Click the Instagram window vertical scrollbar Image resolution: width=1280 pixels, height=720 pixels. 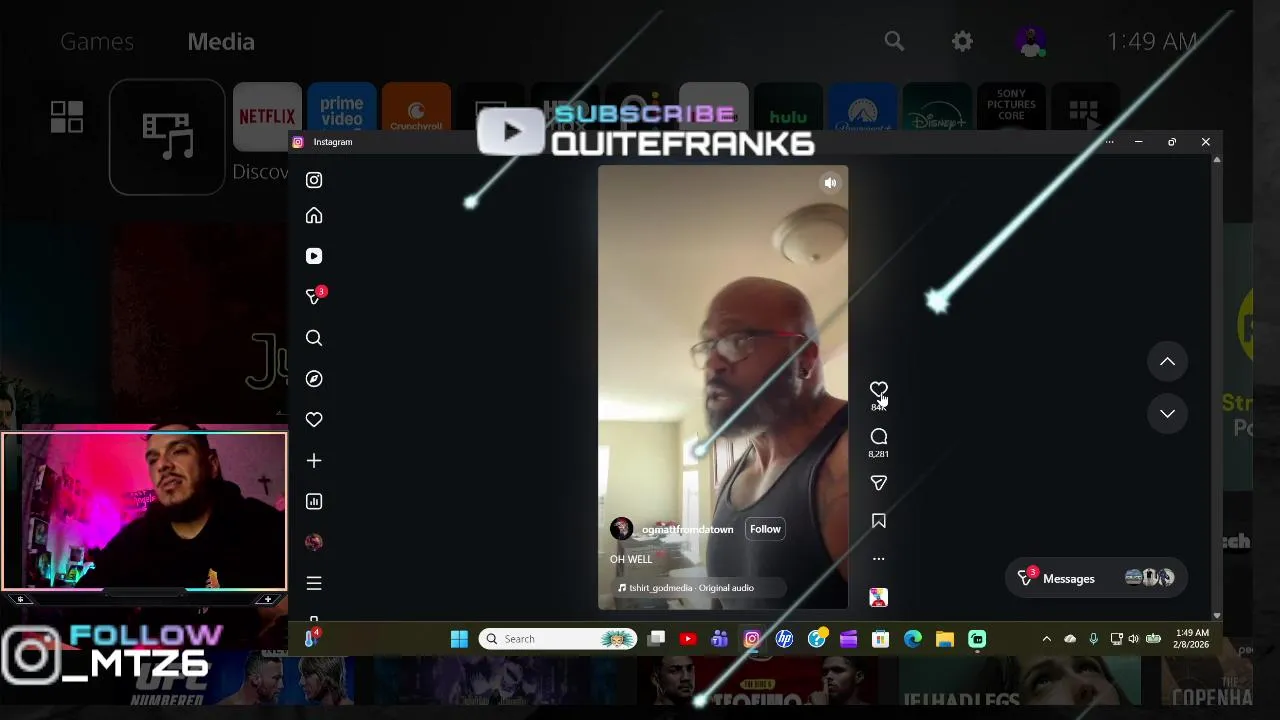[x=1216, y=388]
